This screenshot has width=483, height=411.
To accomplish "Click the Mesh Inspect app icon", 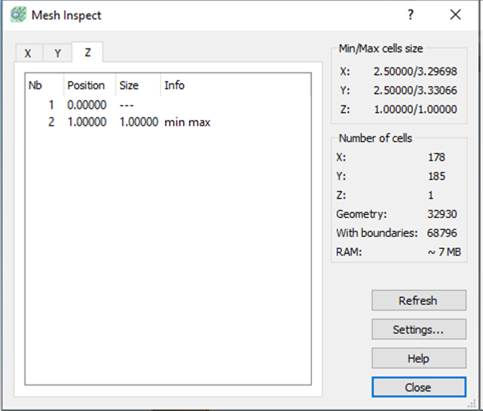I will tap(18, 15).
